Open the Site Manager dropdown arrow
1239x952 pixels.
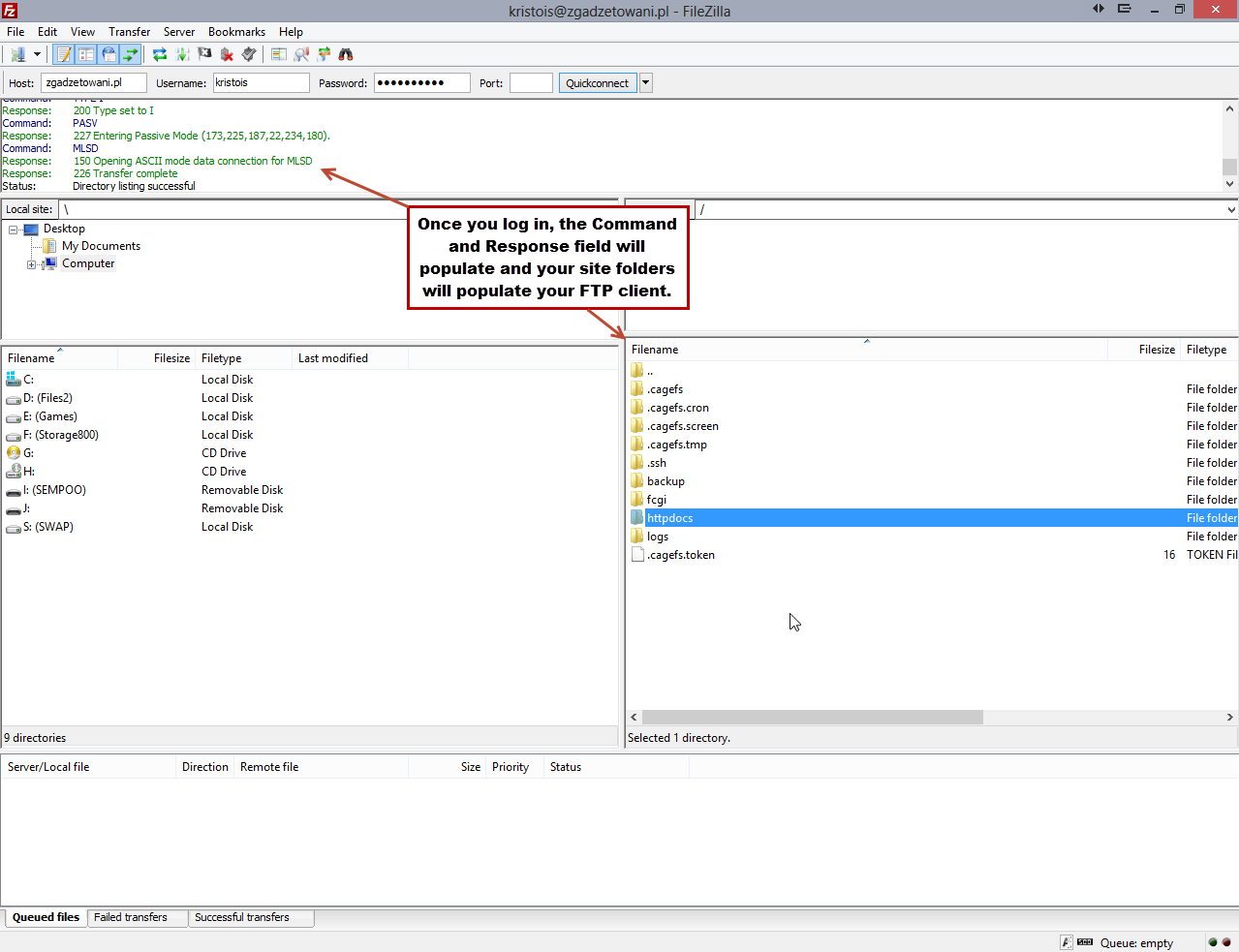pos(37,54)
